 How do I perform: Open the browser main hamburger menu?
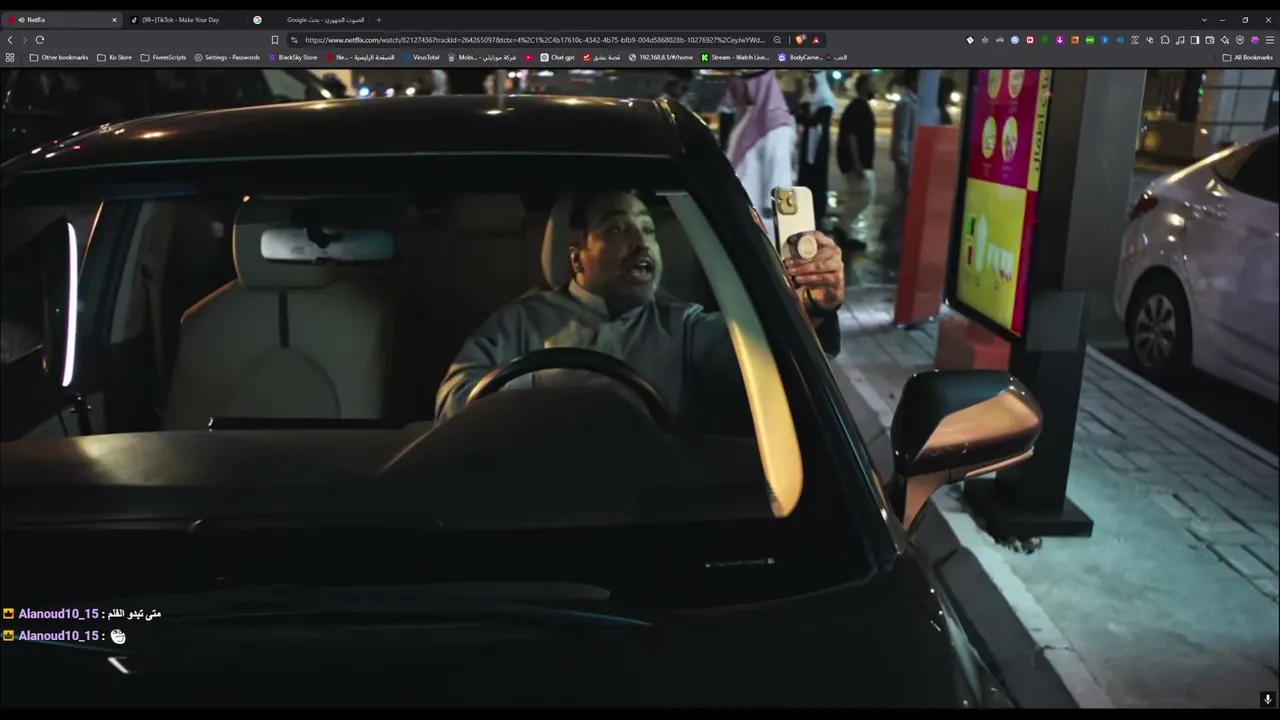(1270, 40)
